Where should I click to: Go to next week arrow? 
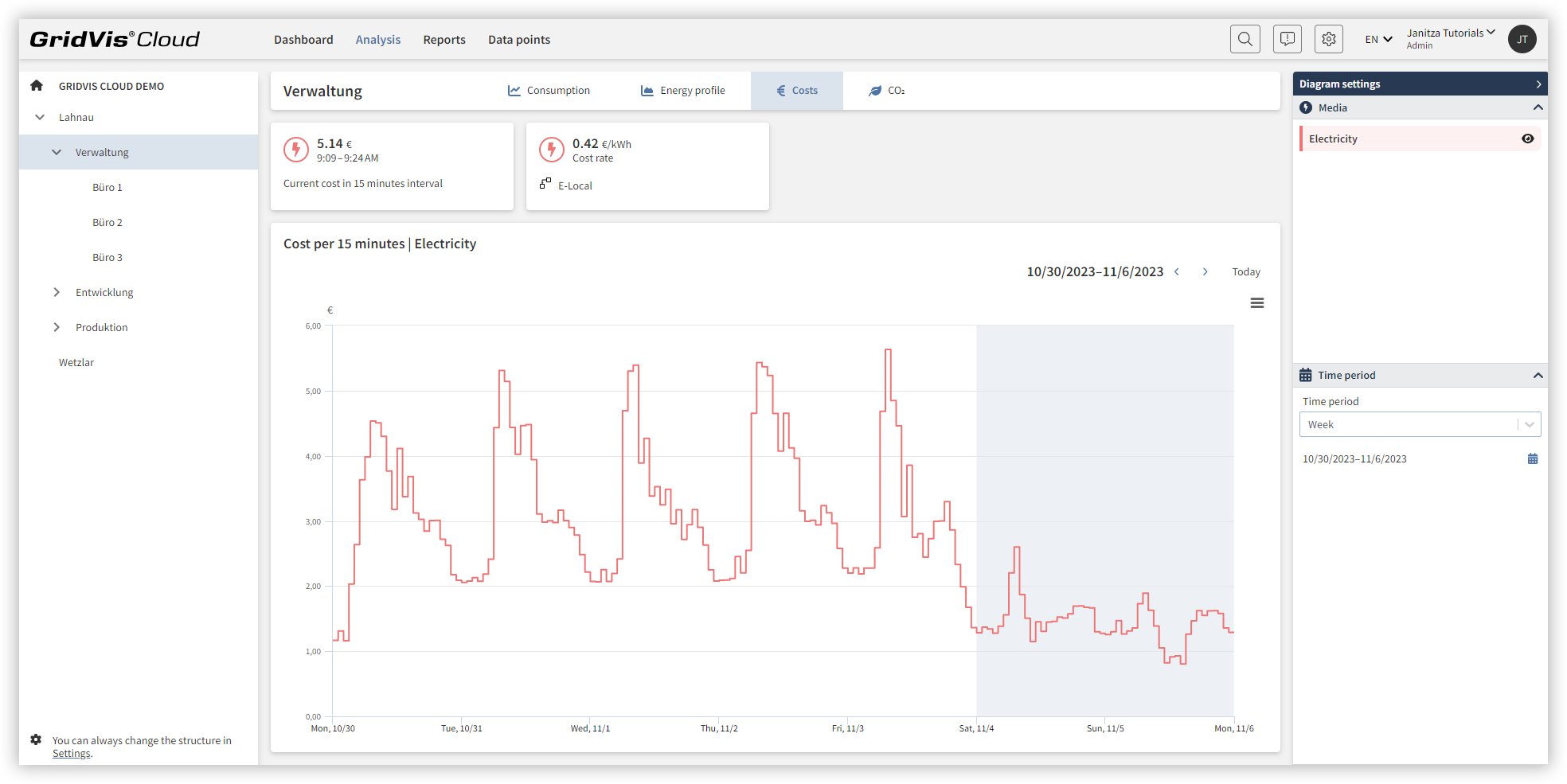pos(1206,271)
